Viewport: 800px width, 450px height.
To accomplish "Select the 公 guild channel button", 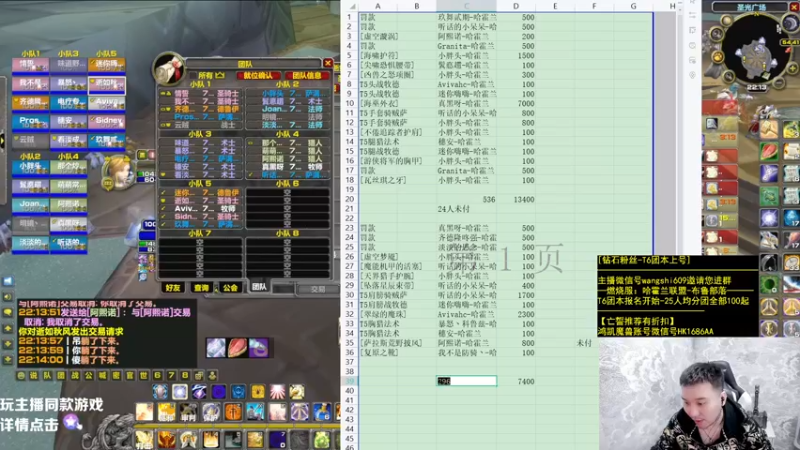I will (89, 376).
